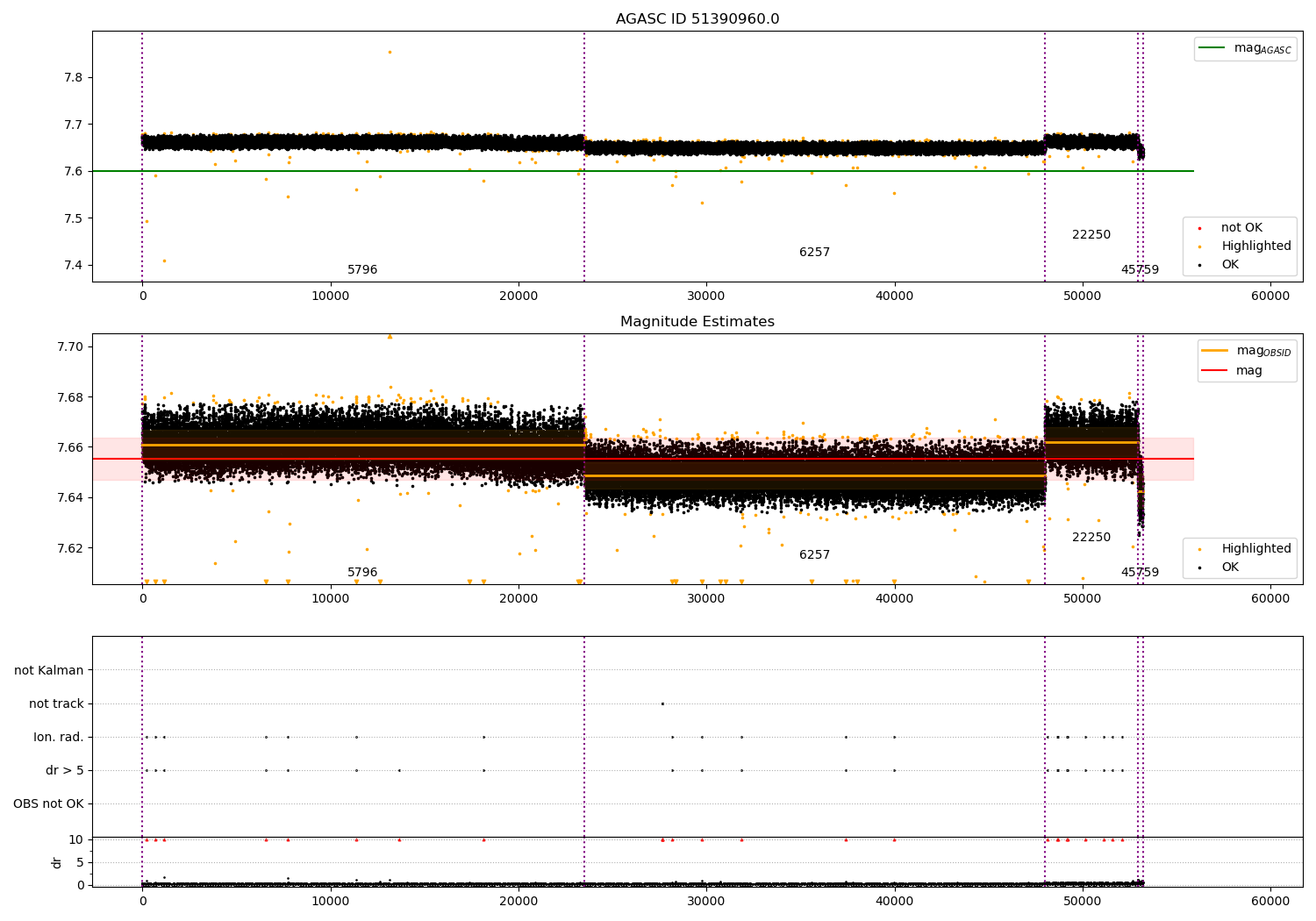
Task: Click x-axis tick 10000 under Magnitude Estimates plot
Action: [x=331, y=599]
